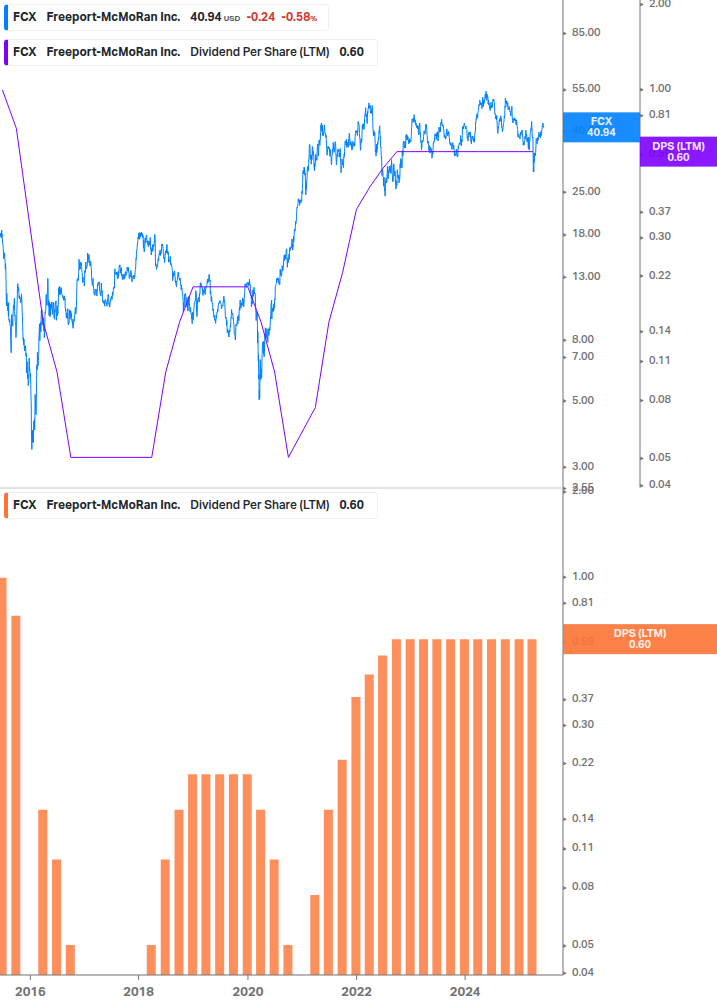Click the 0.14 label on upper chart DPS axis
This screenshot has height=1005, width=717.
[x=660, y=331]
